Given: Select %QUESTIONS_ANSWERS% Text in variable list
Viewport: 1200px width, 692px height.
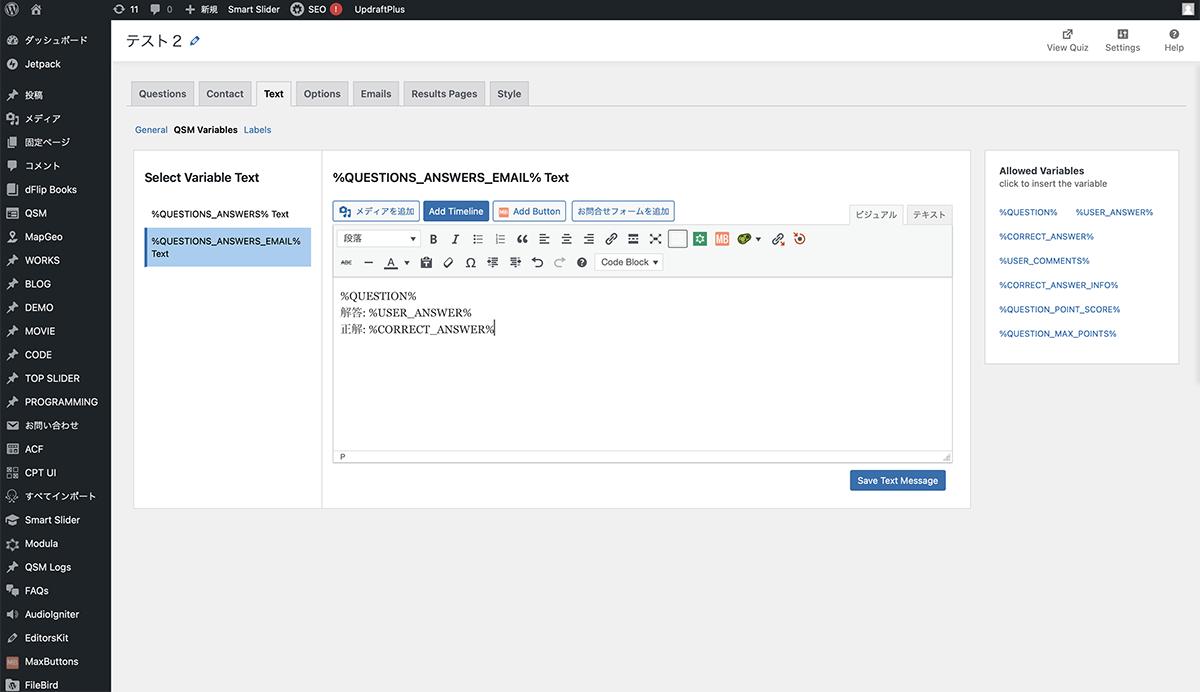Looking at the screenshot, I should [x=220, y=214].
